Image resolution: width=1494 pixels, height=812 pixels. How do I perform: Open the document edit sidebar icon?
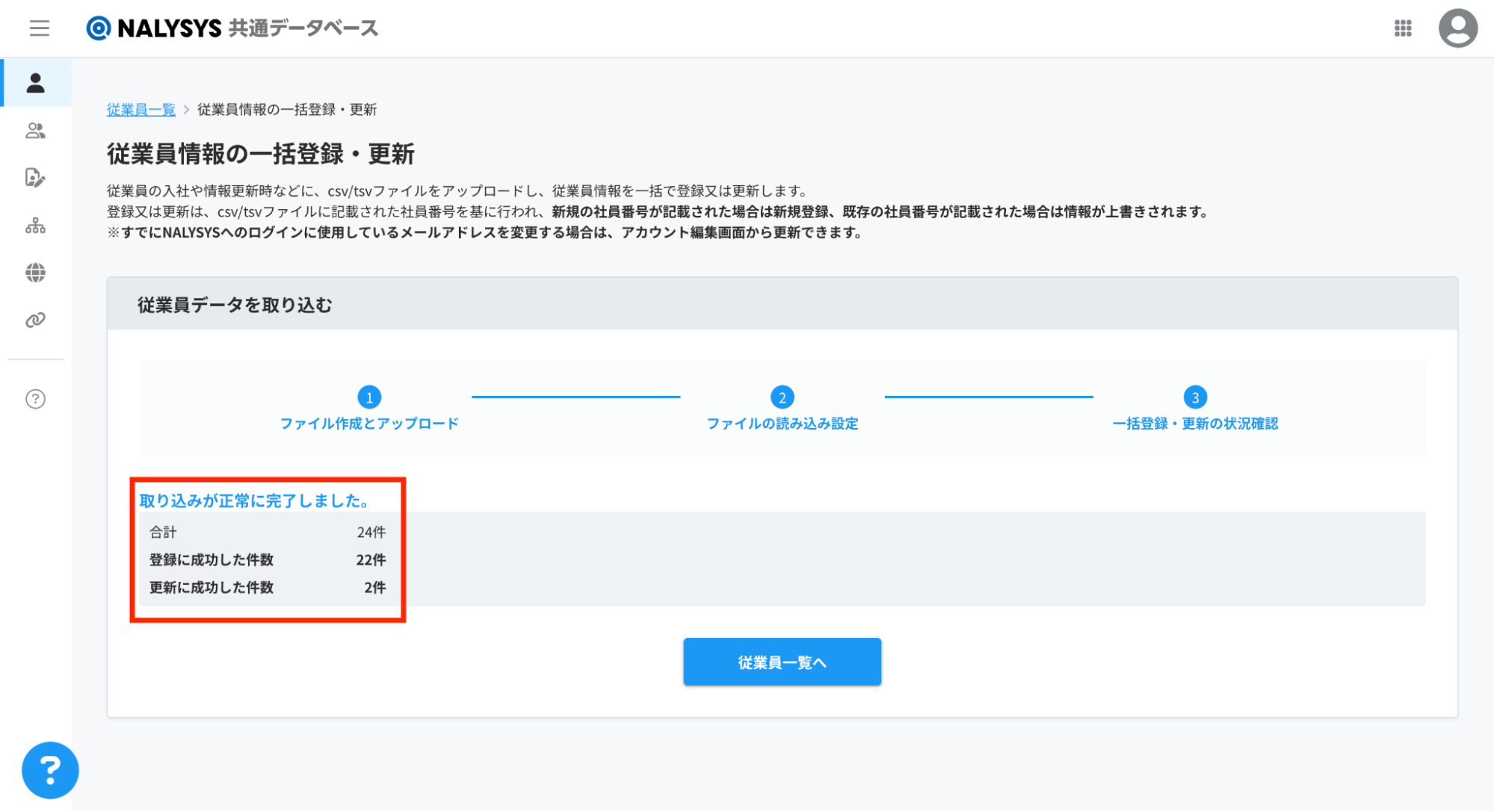coord(35,178)
